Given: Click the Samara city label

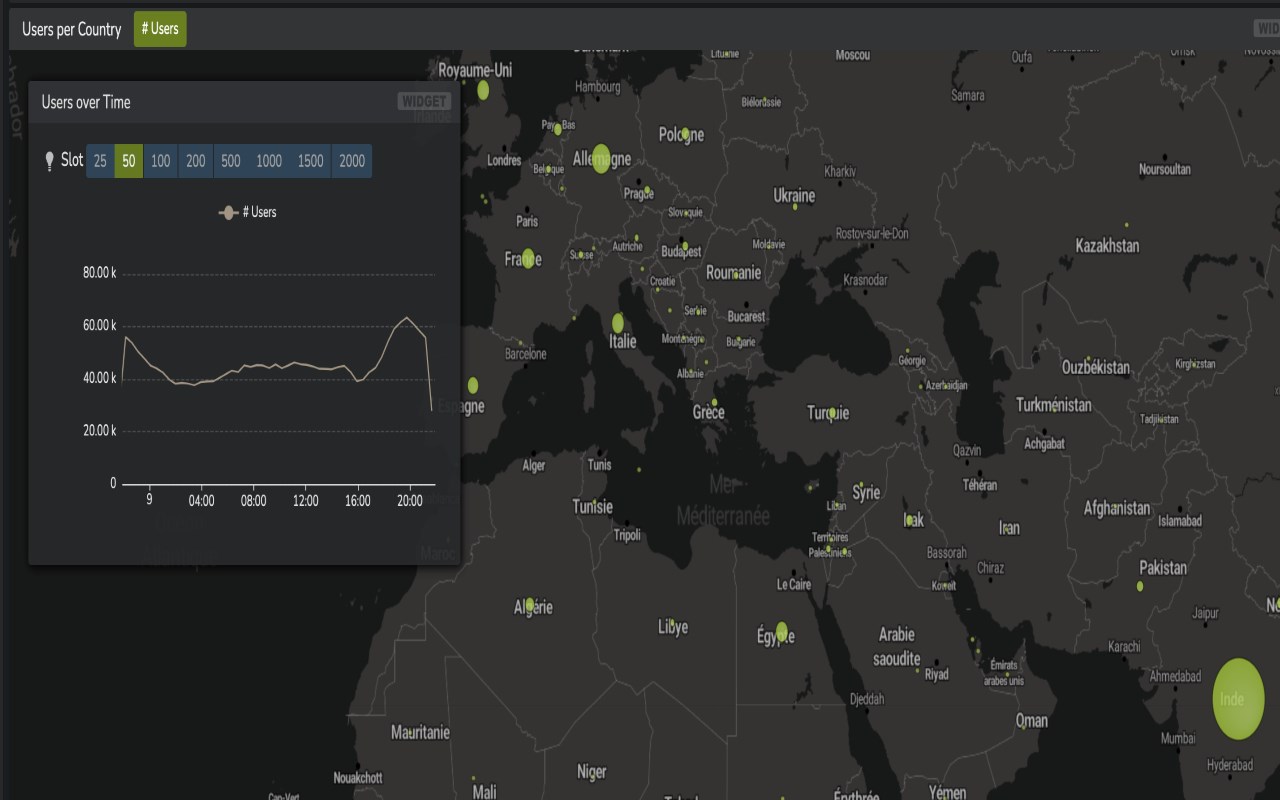Looking at the screenshot, I should (x=968, y=96).
